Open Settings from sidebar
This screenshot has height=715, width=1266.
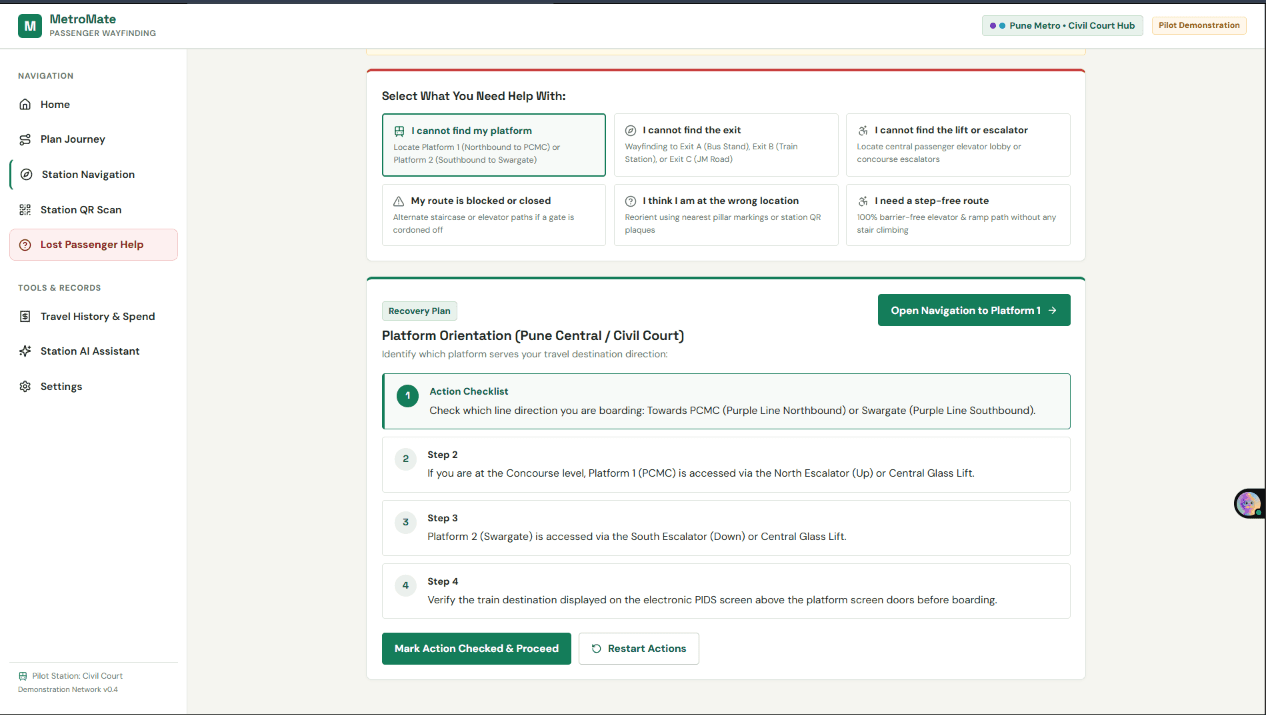click(x=93, y=386)
